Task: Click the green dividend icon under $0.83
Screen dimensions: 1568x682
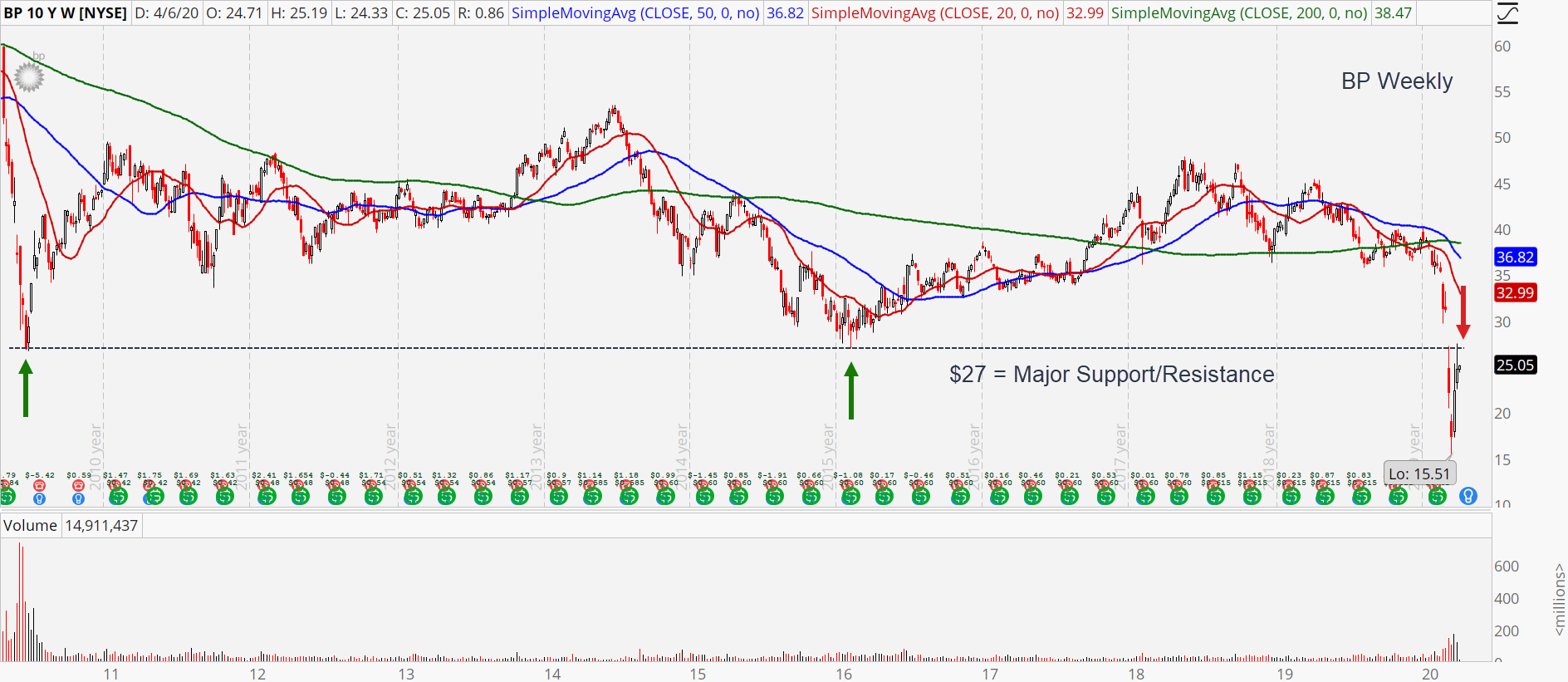Action: (x=1360, y=497)
